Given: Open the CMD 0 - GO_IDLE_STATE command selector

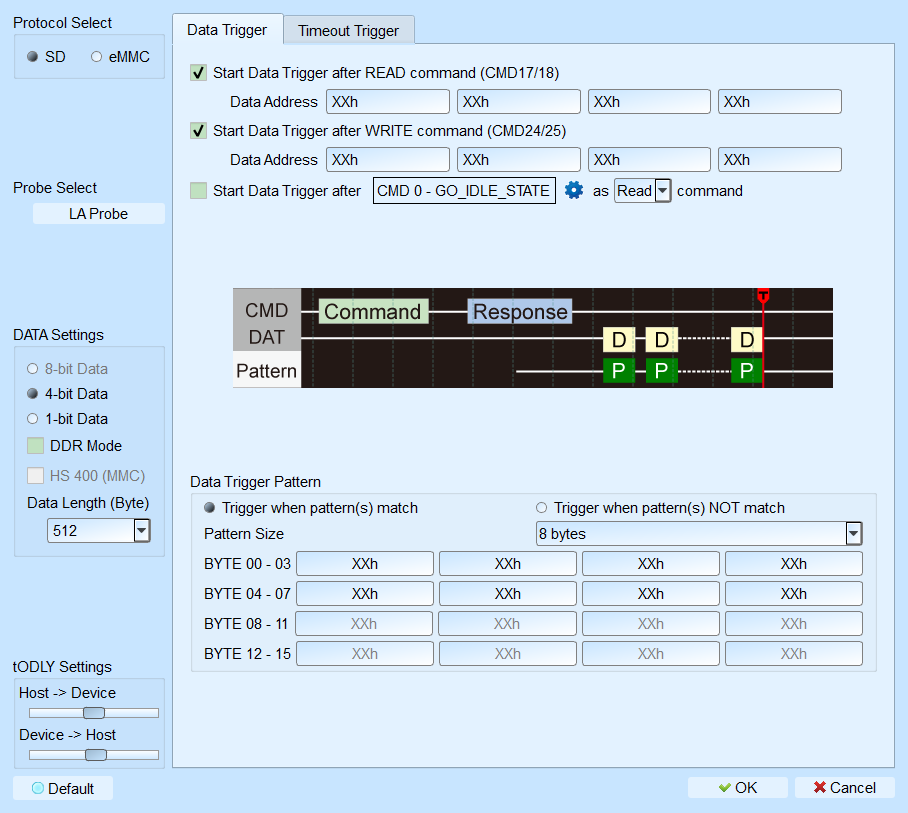Looking at the screenshot, I should [464, 191].
